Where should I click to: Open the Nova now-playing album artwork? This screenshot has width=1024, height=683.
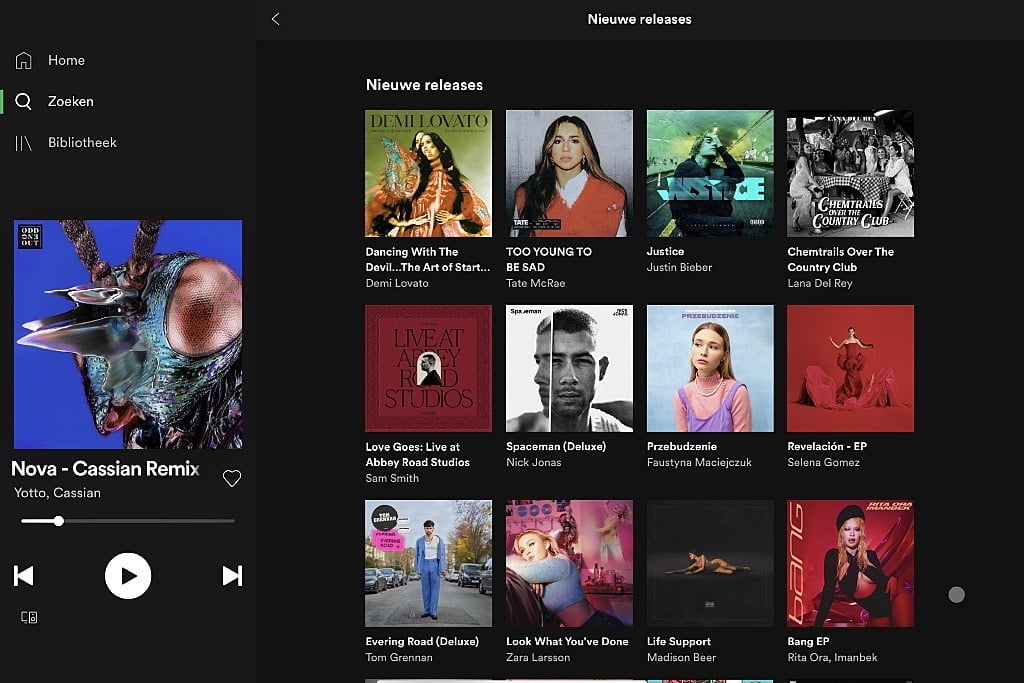point(128,334)
